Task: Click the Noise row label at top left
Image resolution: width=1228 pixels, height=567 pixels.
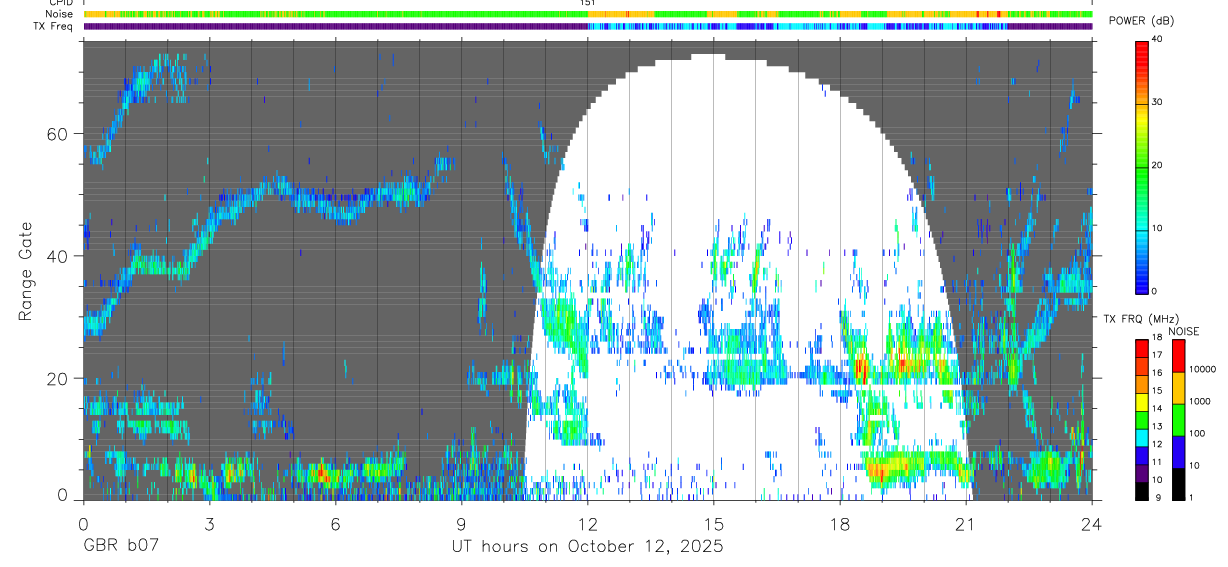Action: 59,14
